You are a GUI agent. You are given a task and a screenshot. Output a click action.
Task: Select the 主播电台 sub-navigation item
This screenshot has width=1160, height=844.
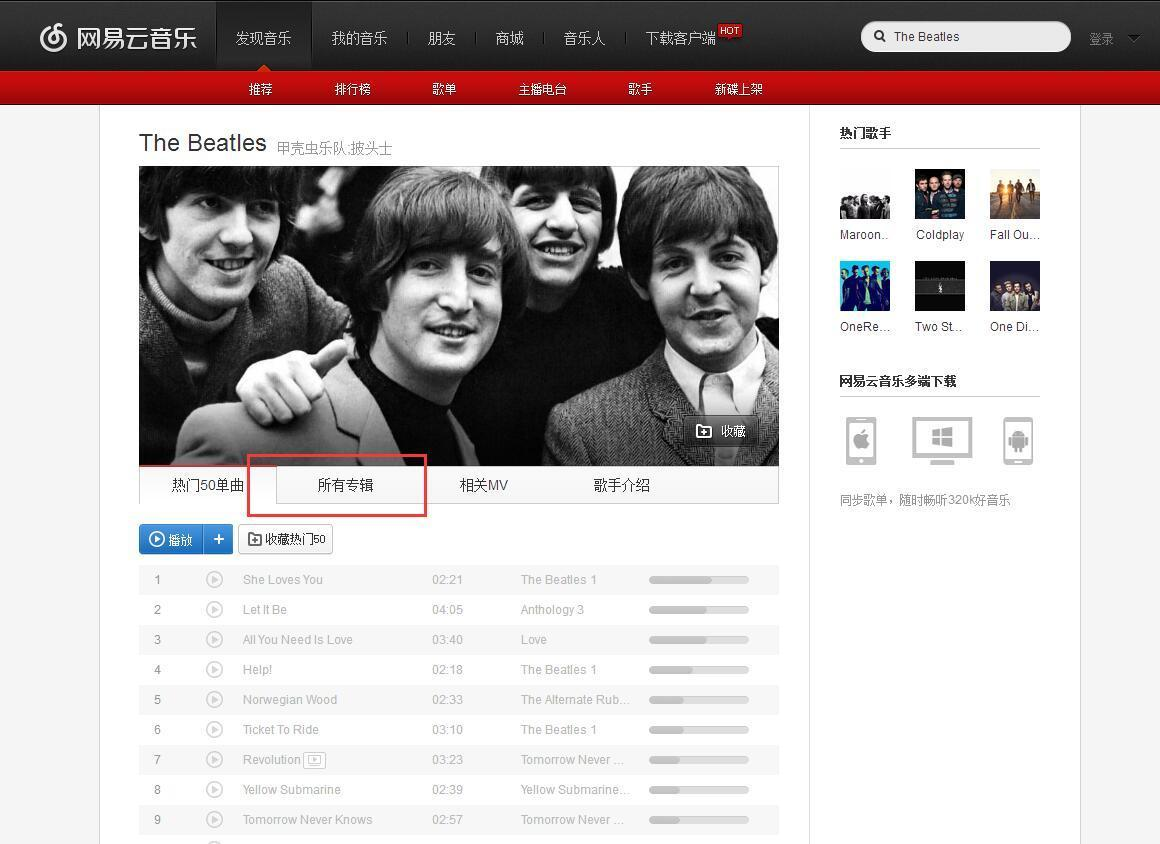tap(542, 89)
